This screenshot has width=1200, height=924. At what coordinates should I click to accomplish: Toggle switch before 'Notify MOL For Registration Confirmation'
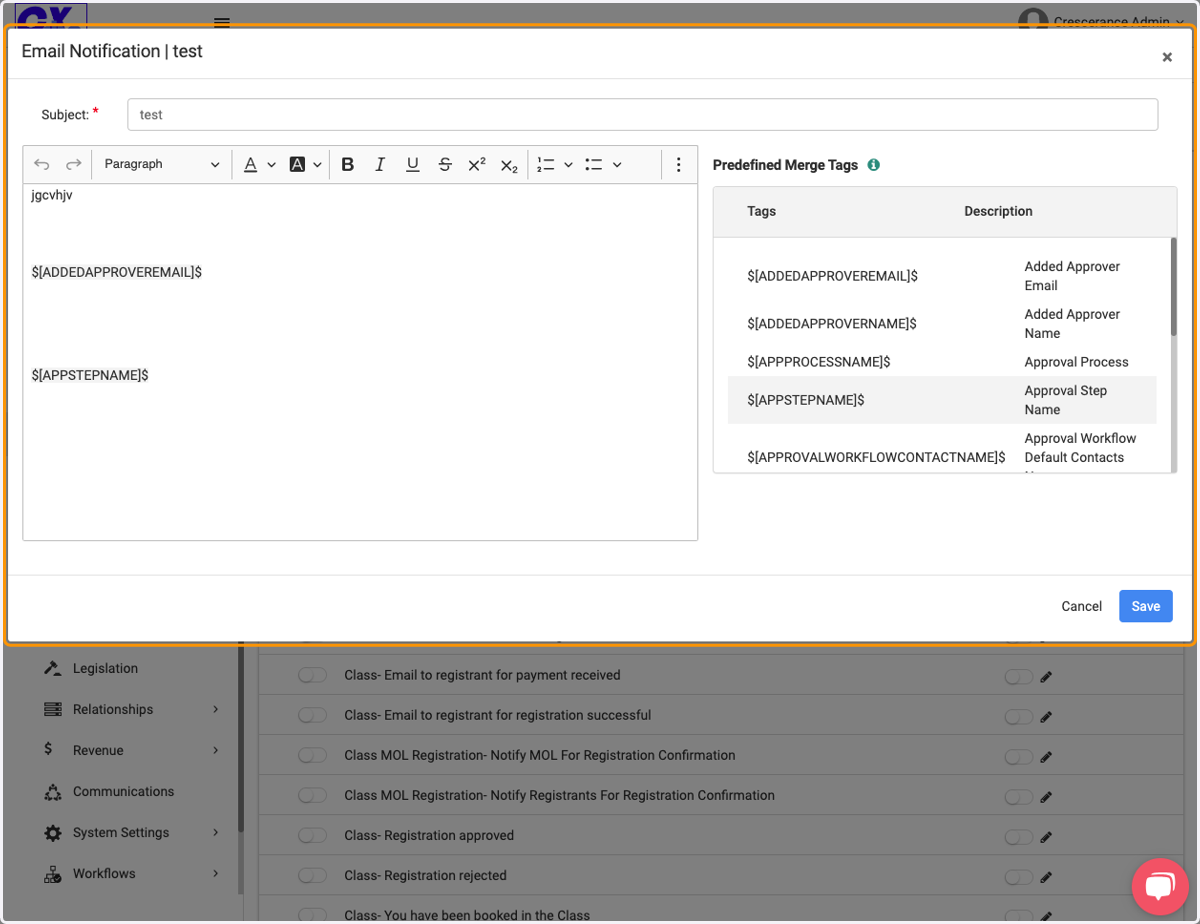coord(313,756)
